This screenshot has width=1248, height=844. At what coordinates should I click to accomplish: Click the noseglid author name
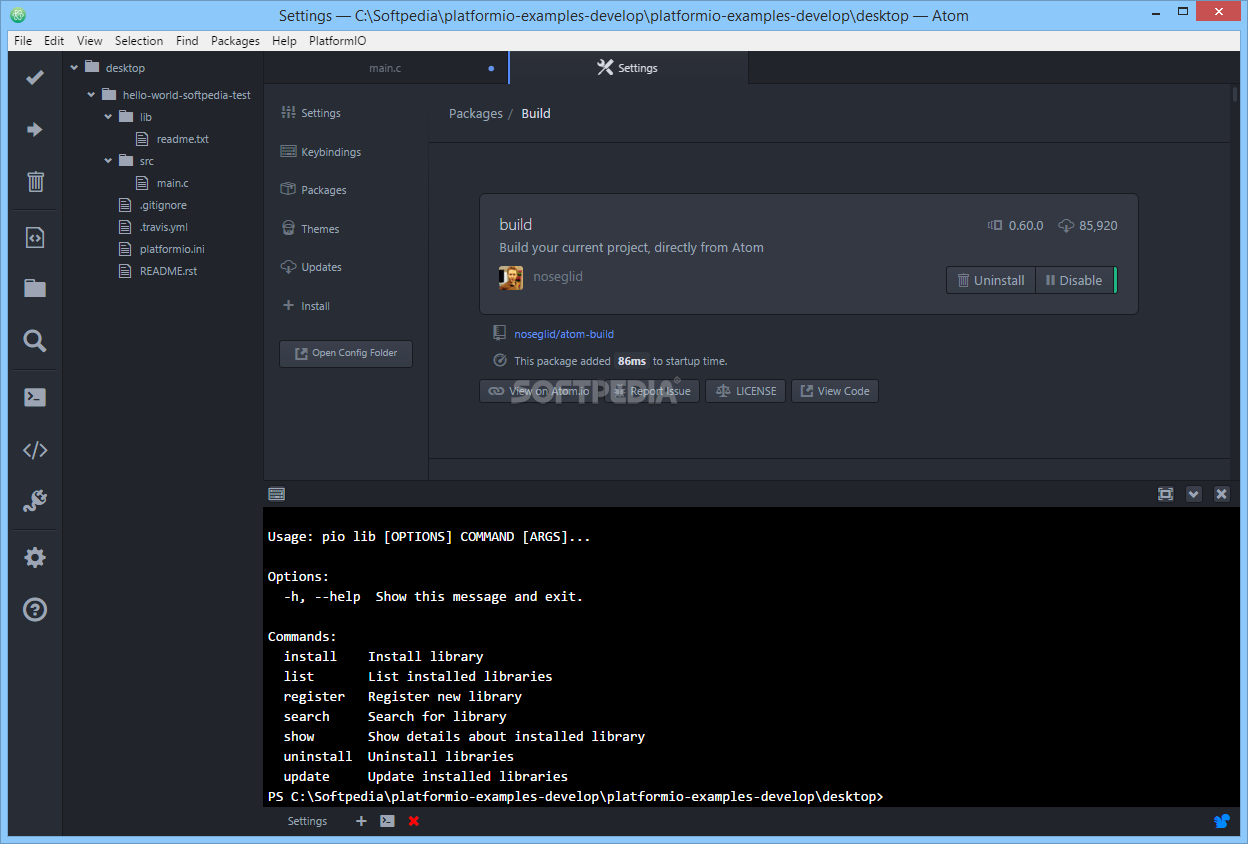pos(558,277)
